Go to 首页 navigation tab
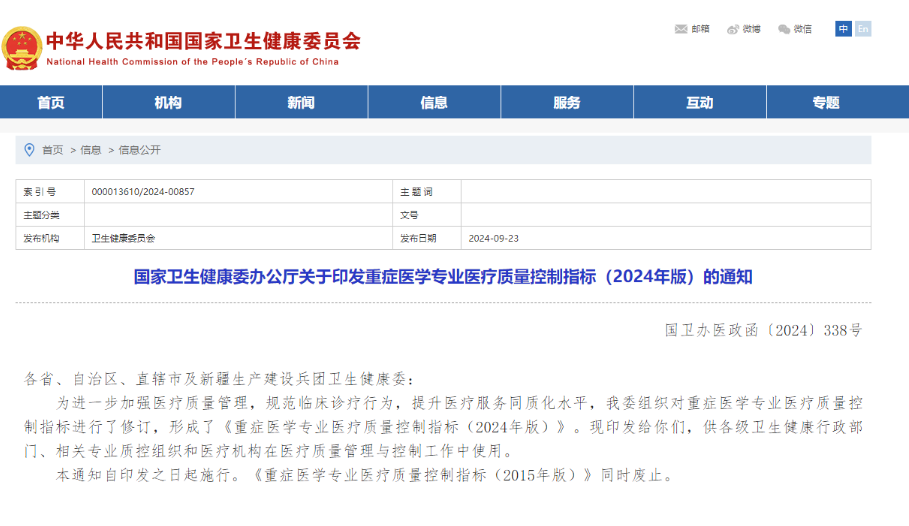Image resolution: width=909 pixels, height=526 pixels. (51, 102)
